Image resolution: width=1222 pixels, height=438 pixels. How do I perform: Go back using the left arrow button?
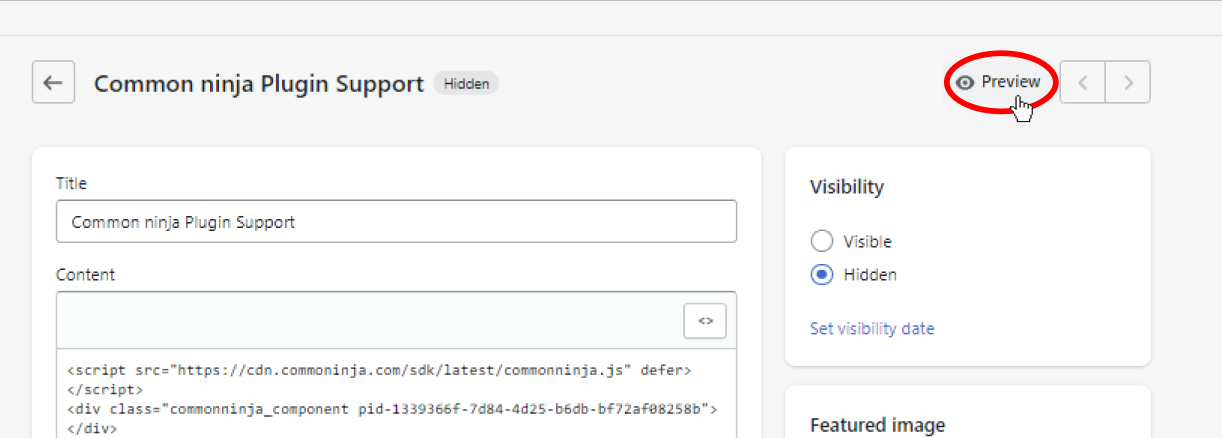[53, 82]
